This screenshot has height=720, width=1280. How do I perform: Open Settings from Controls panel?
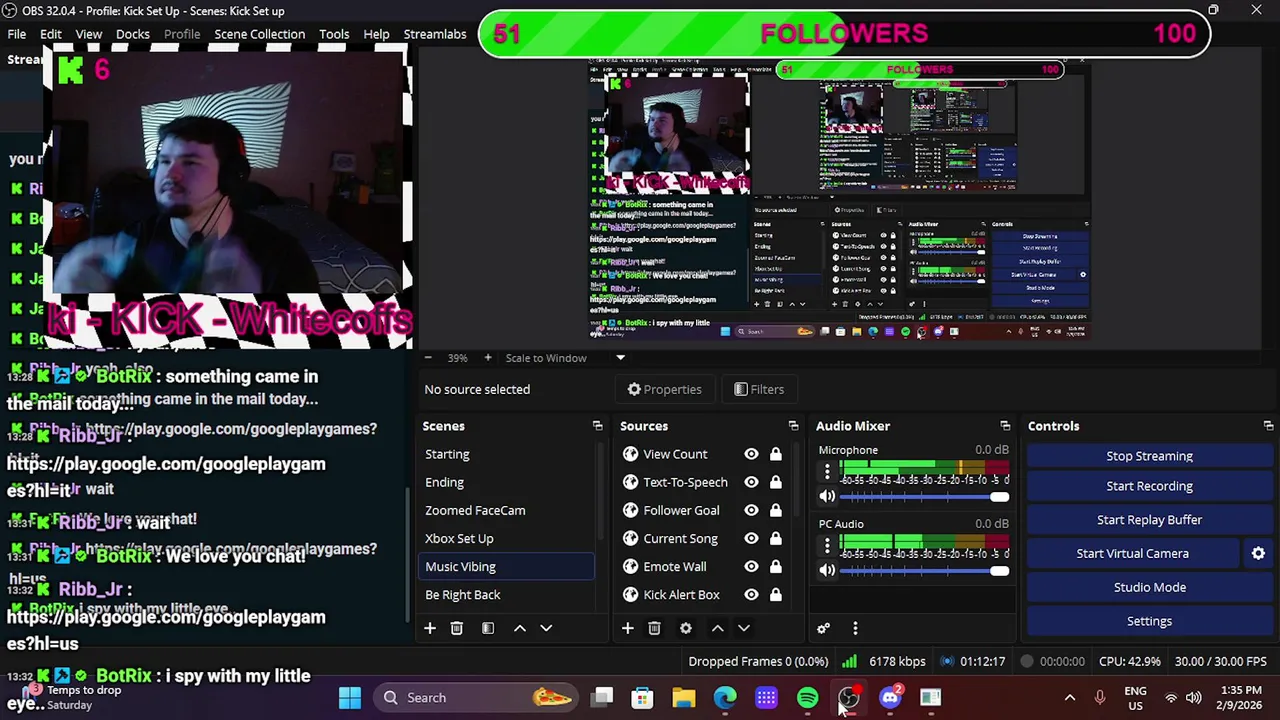click(1150, 621)
